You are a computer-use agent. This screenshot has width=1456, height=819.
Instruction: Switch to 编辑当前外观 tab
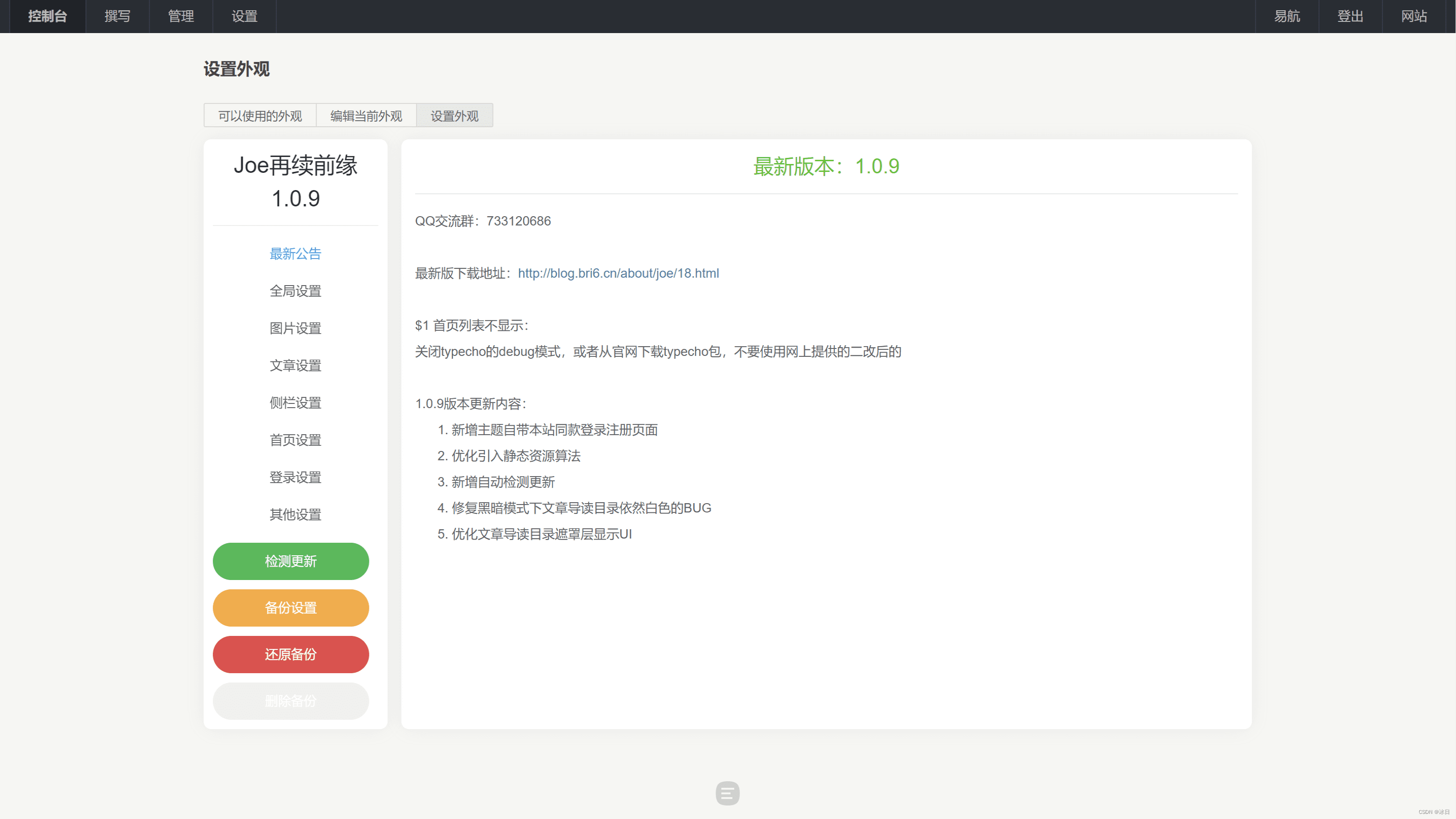point(366,116)
